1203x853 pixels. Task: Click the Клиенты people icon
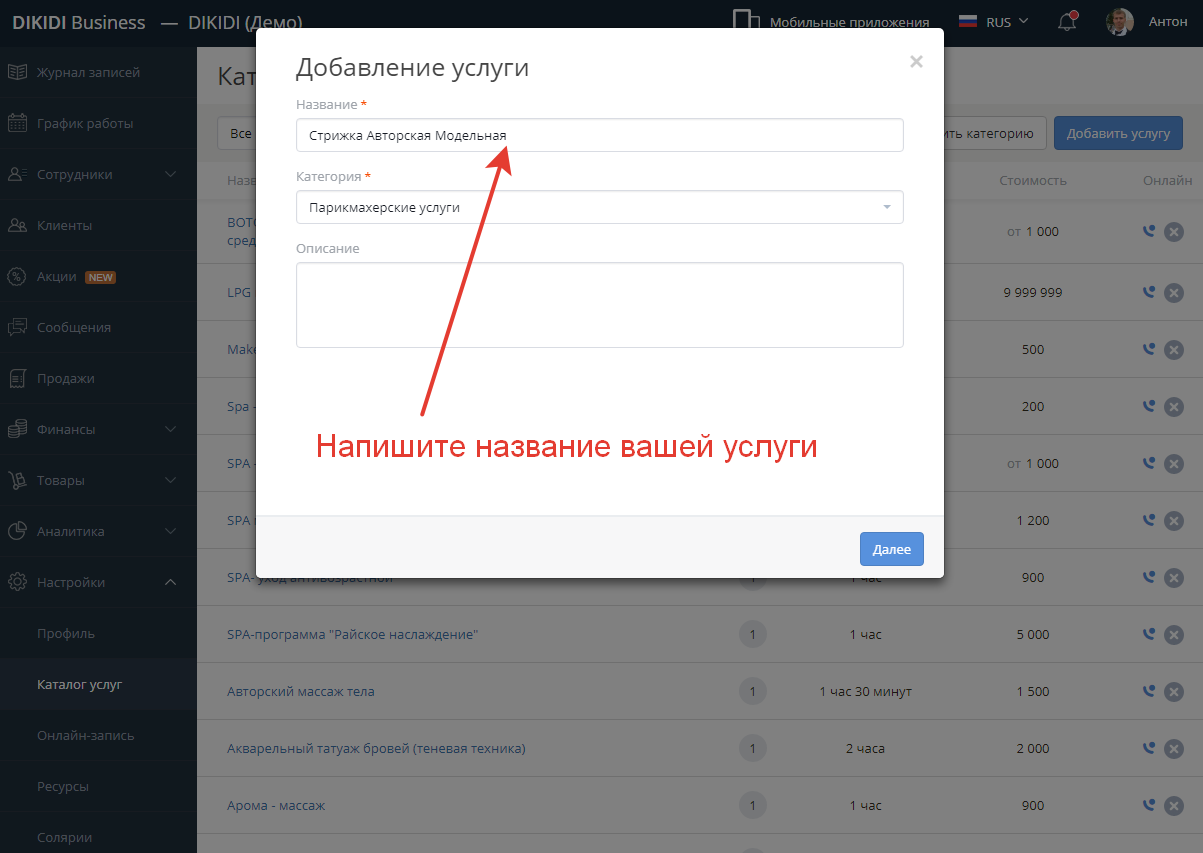click(17, 225)
